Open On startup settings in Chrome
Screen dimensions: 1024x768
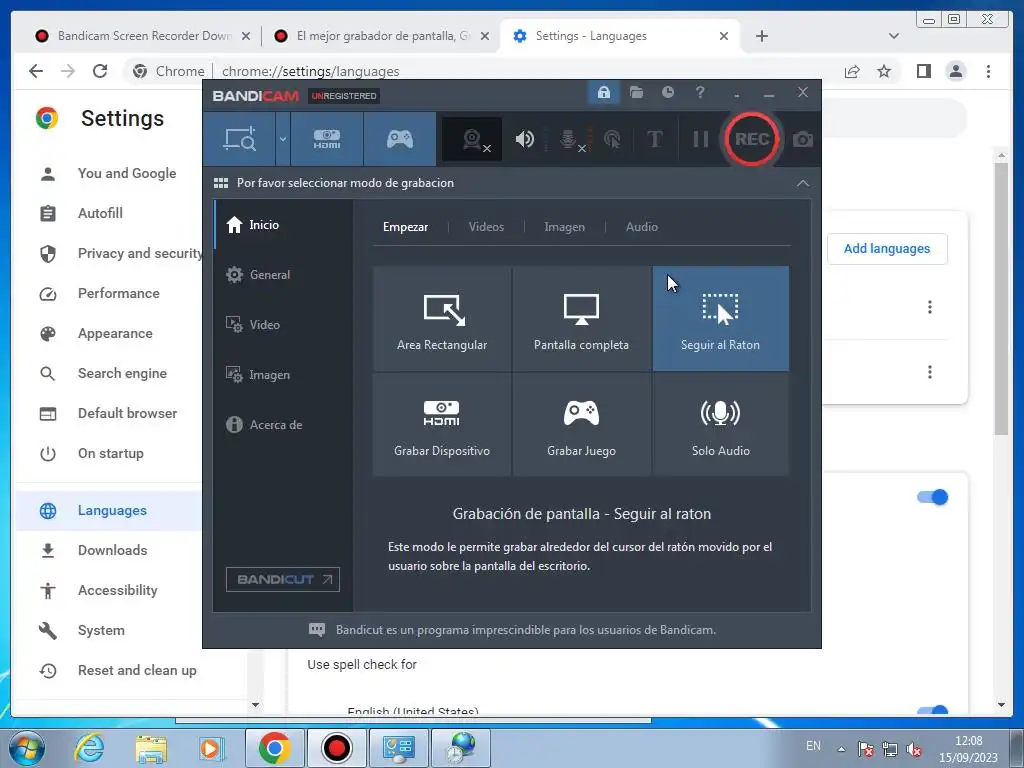(x=108, y=453)
